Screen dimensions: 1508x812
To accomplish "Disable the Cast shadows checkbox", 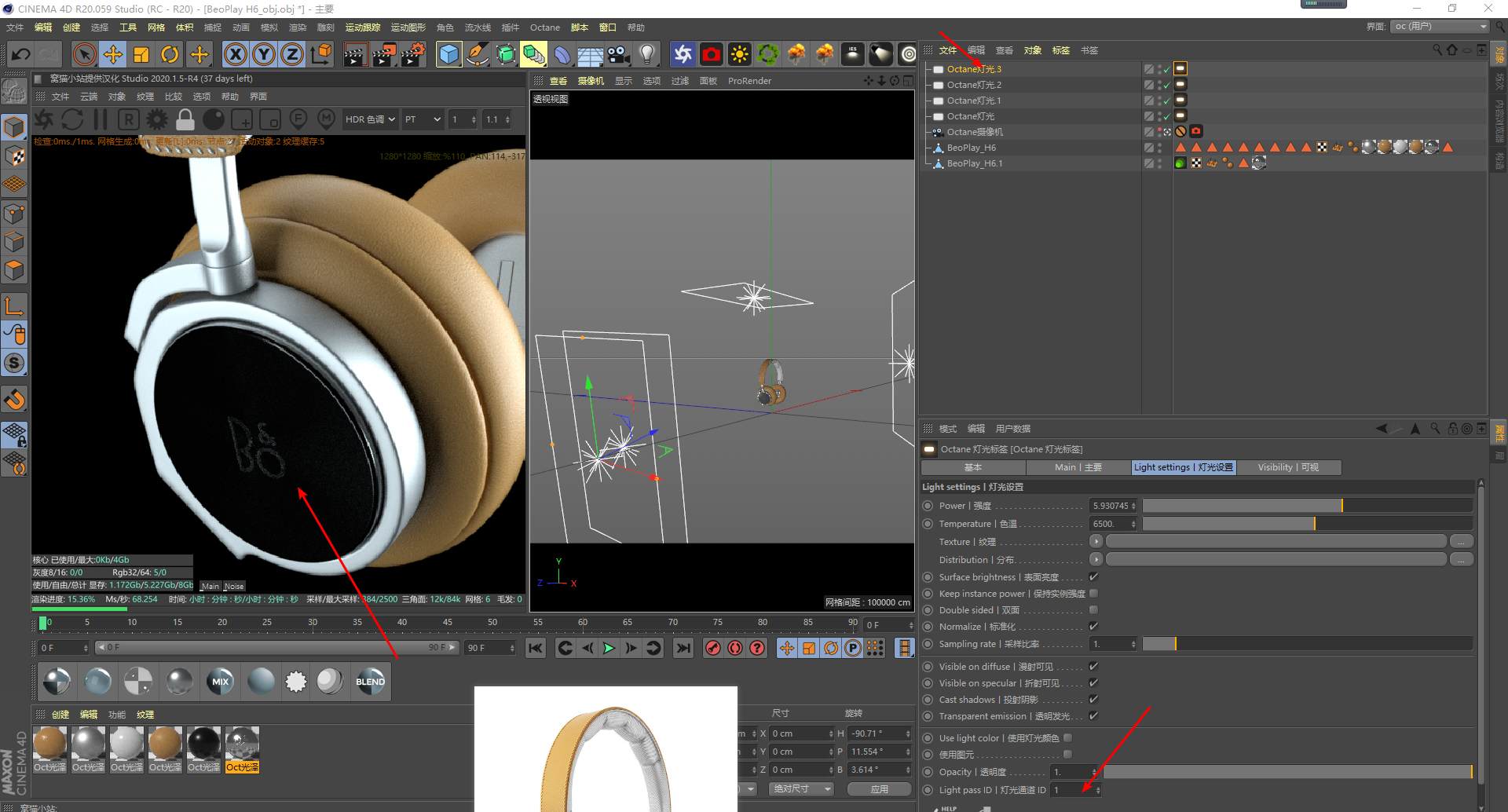I will pyautogui.click(x=1093, y=700).
